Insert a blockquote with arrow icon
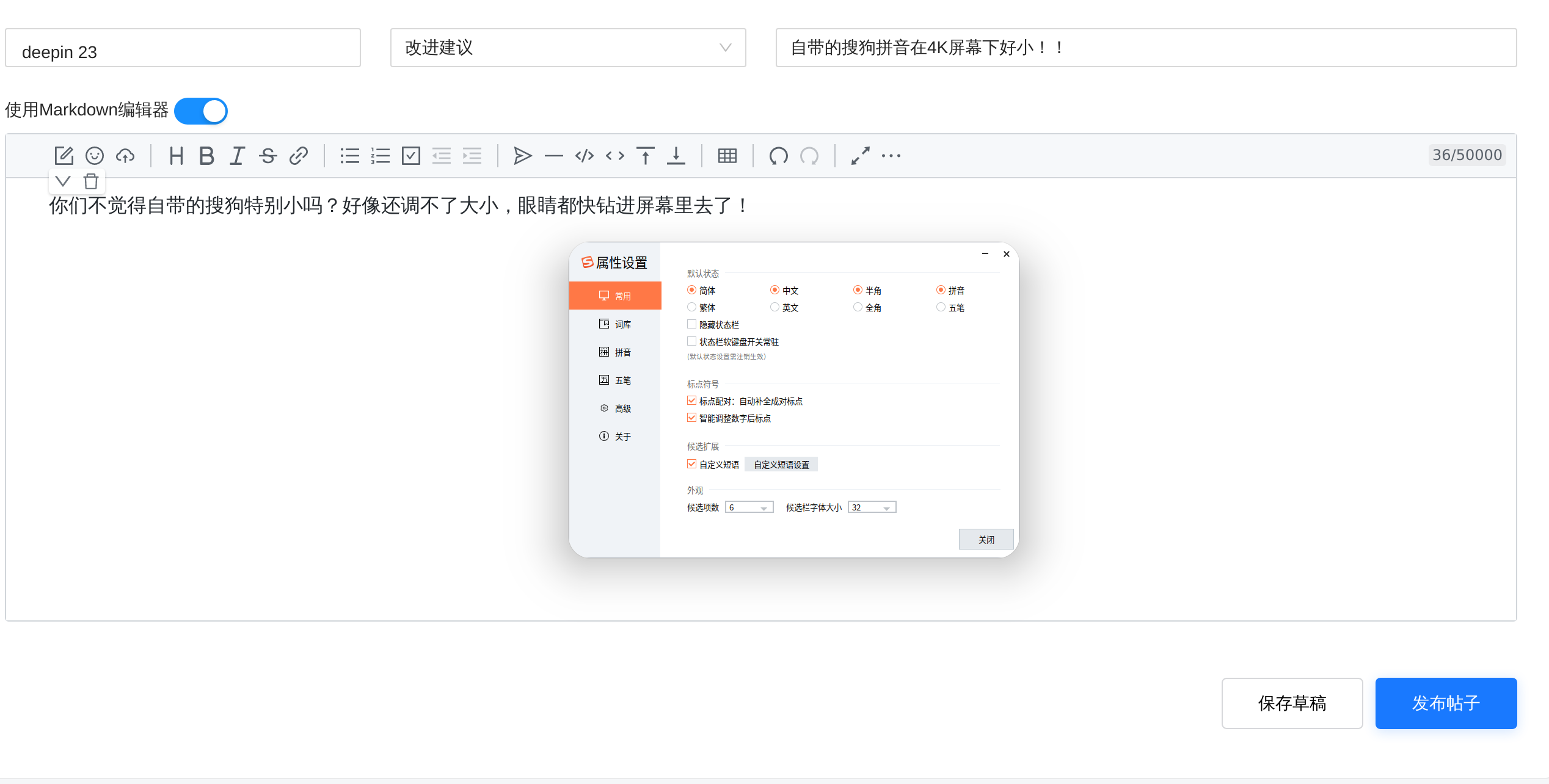 (x=523, y=156)
